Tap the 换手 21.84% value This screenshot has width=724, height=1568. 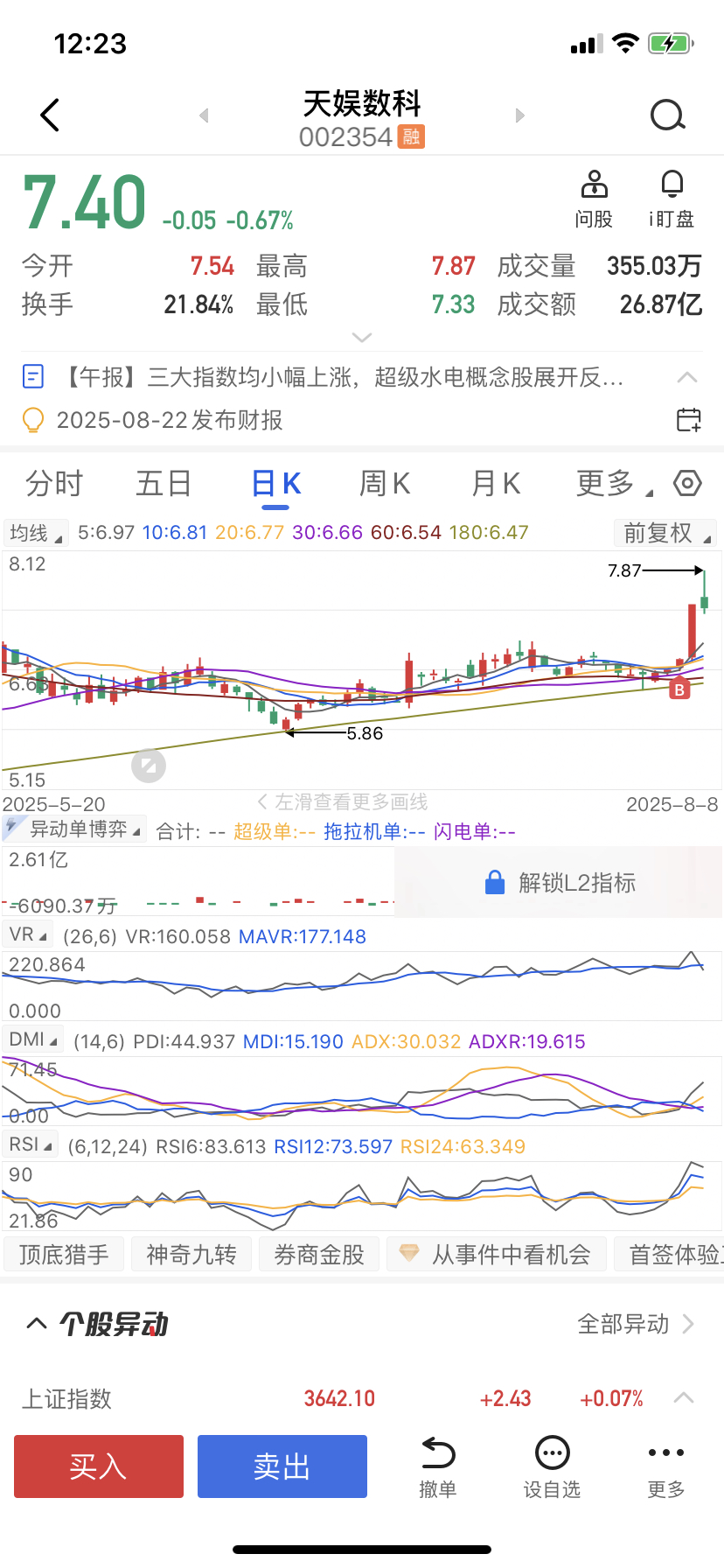198,304
